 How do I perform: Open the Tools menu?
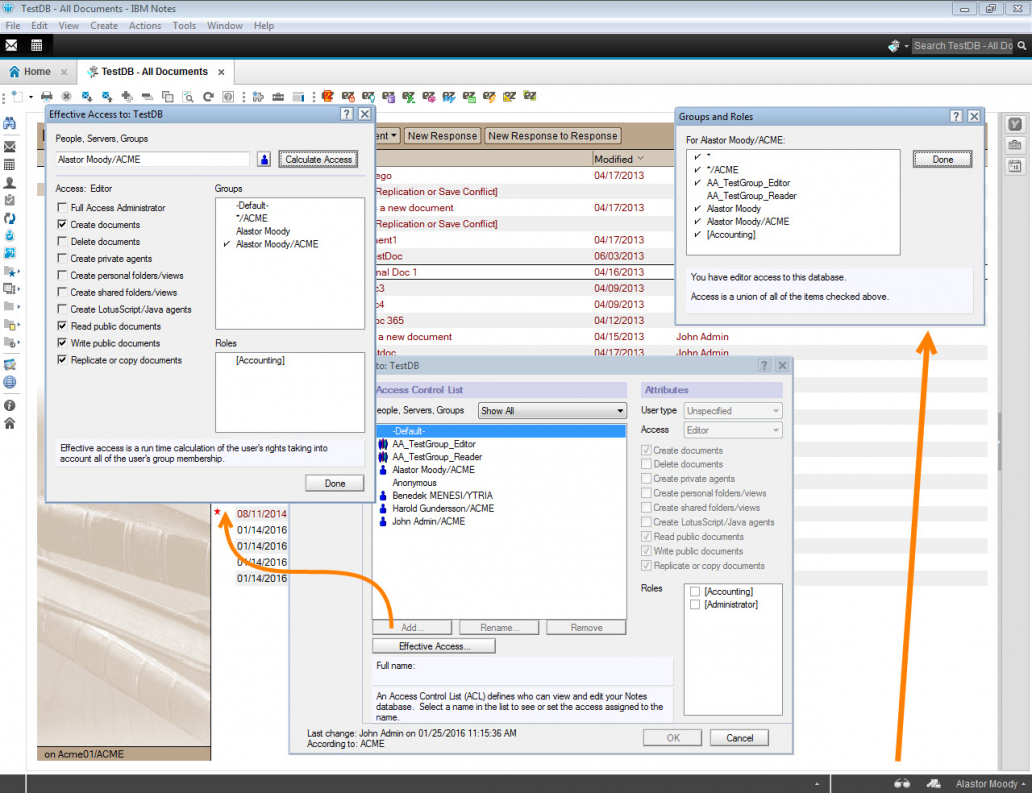pos(184,26)
